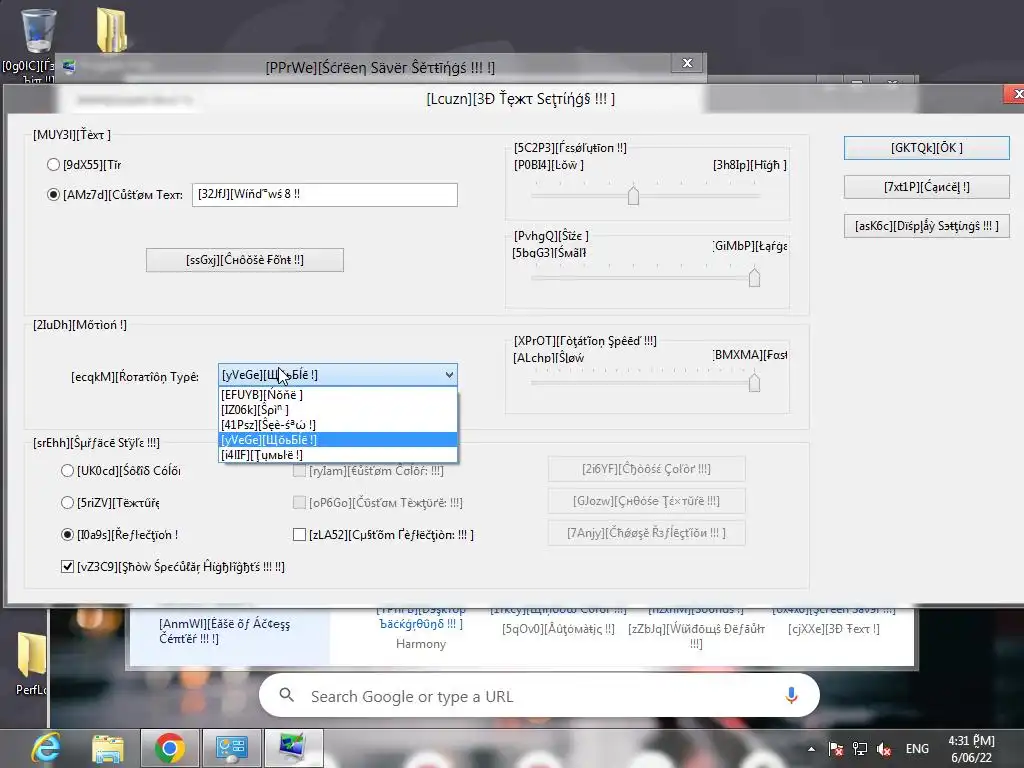Open File Explorer from the taskbar
Image resolution: width=1024 pixels, height=768 pixels.
tap(108, 748)
